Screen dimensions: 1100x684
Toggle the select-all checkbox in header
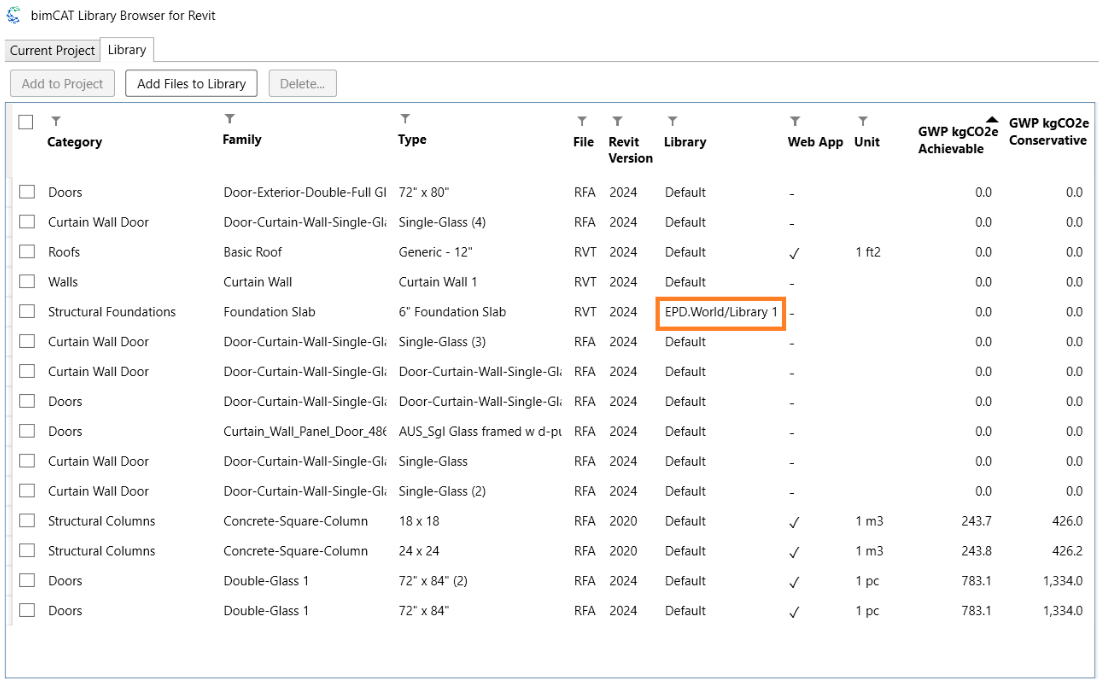pos(26,122)
